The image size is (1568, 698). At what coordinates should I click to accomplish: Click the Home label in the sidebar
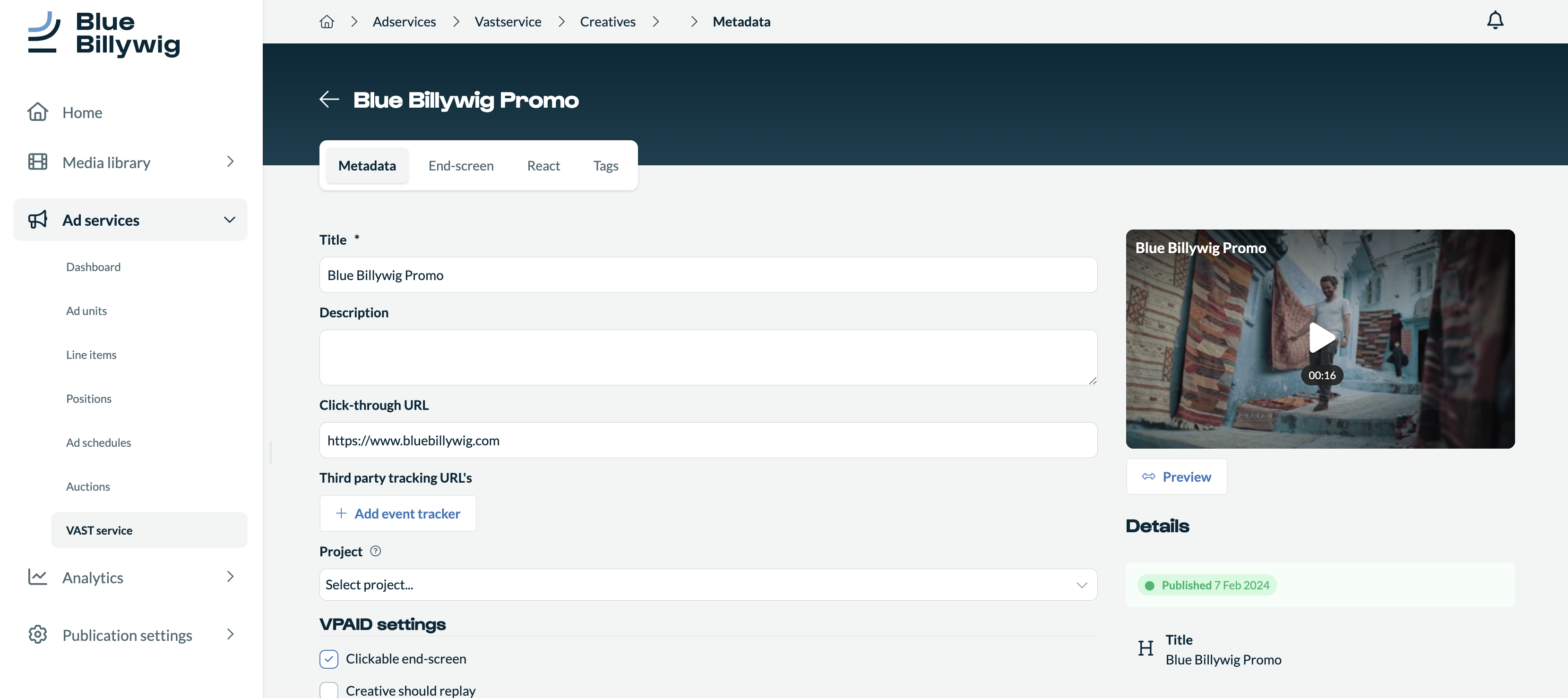pos(82,112)
